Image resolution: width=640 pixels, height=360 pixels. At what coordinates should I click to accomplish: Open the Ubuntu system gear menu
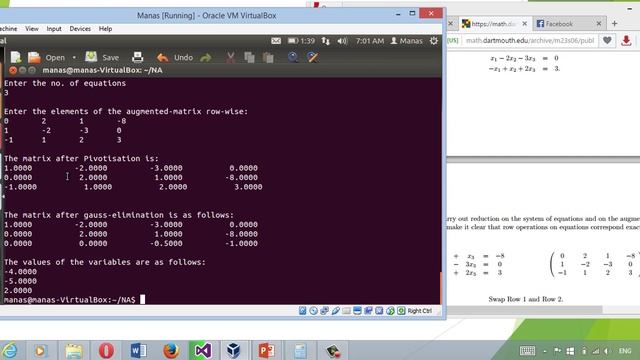433,41
